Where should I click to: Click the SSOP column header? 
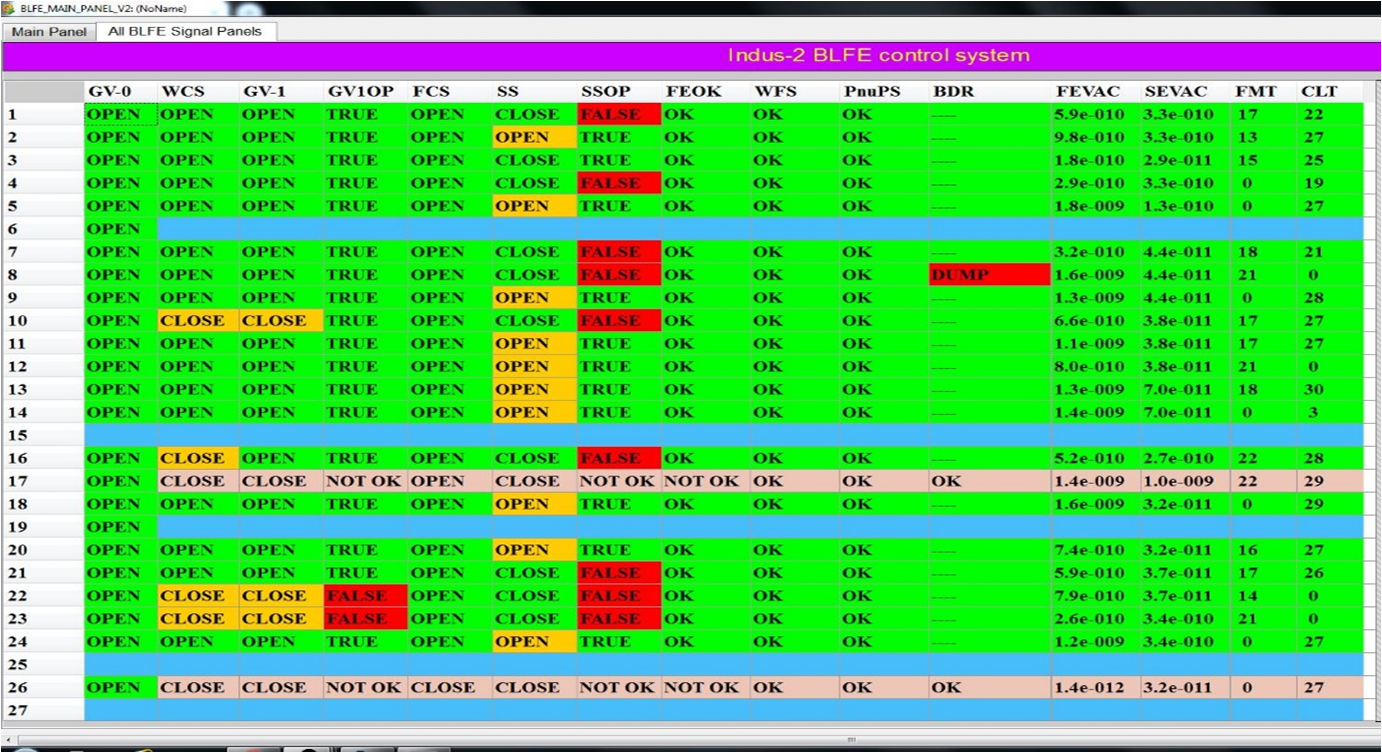619,91
